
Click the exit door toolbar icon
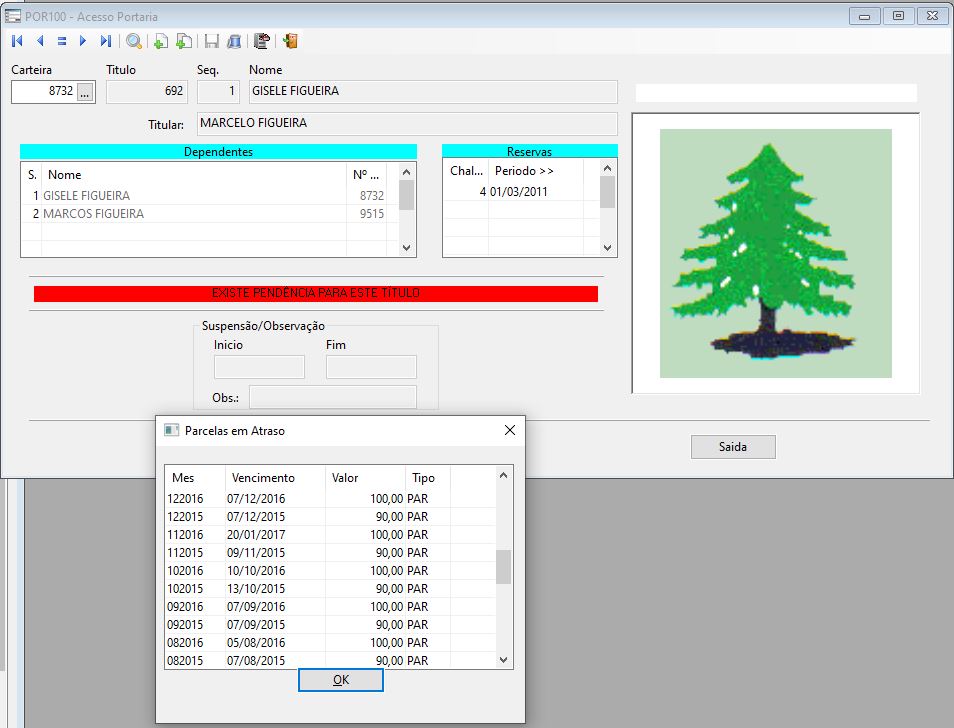coord(290,41)
